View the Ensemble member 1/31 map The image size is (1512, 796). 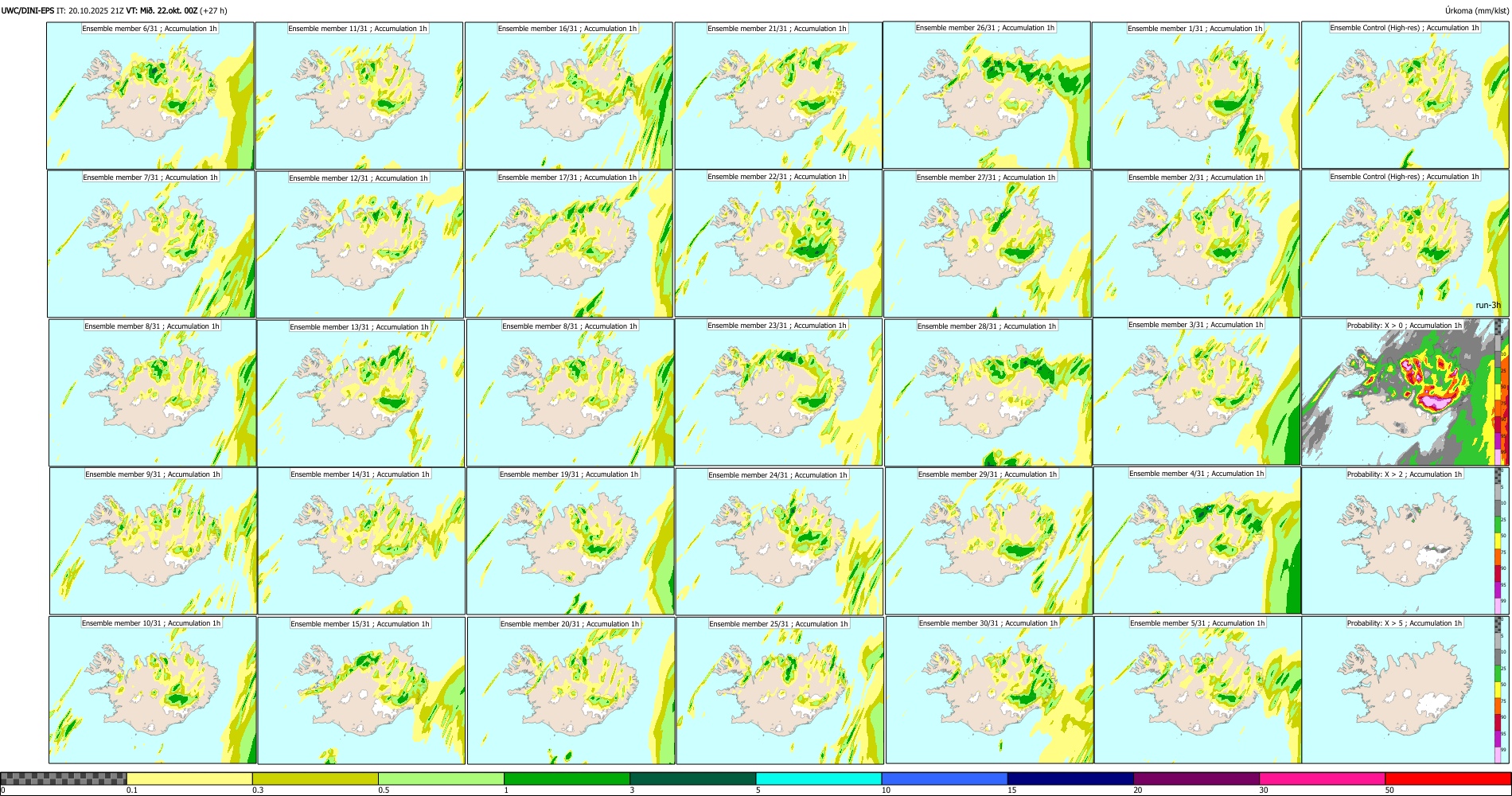pyautogui.click(x=1195, y=96)
